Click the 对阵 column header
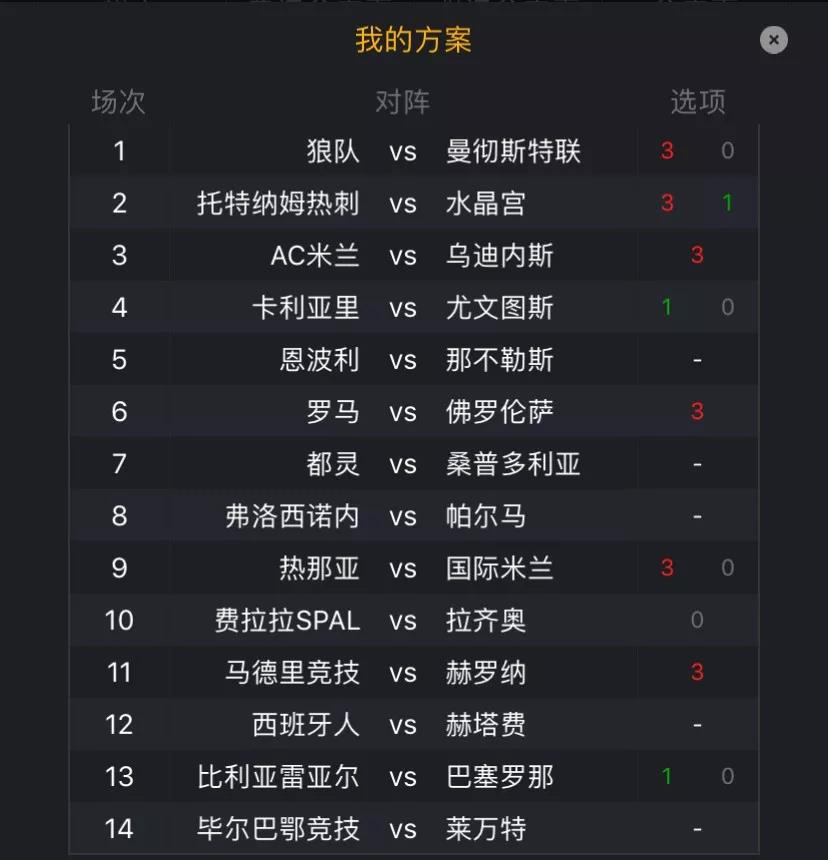Screen dimensions: 828x860 pos(402,102)
